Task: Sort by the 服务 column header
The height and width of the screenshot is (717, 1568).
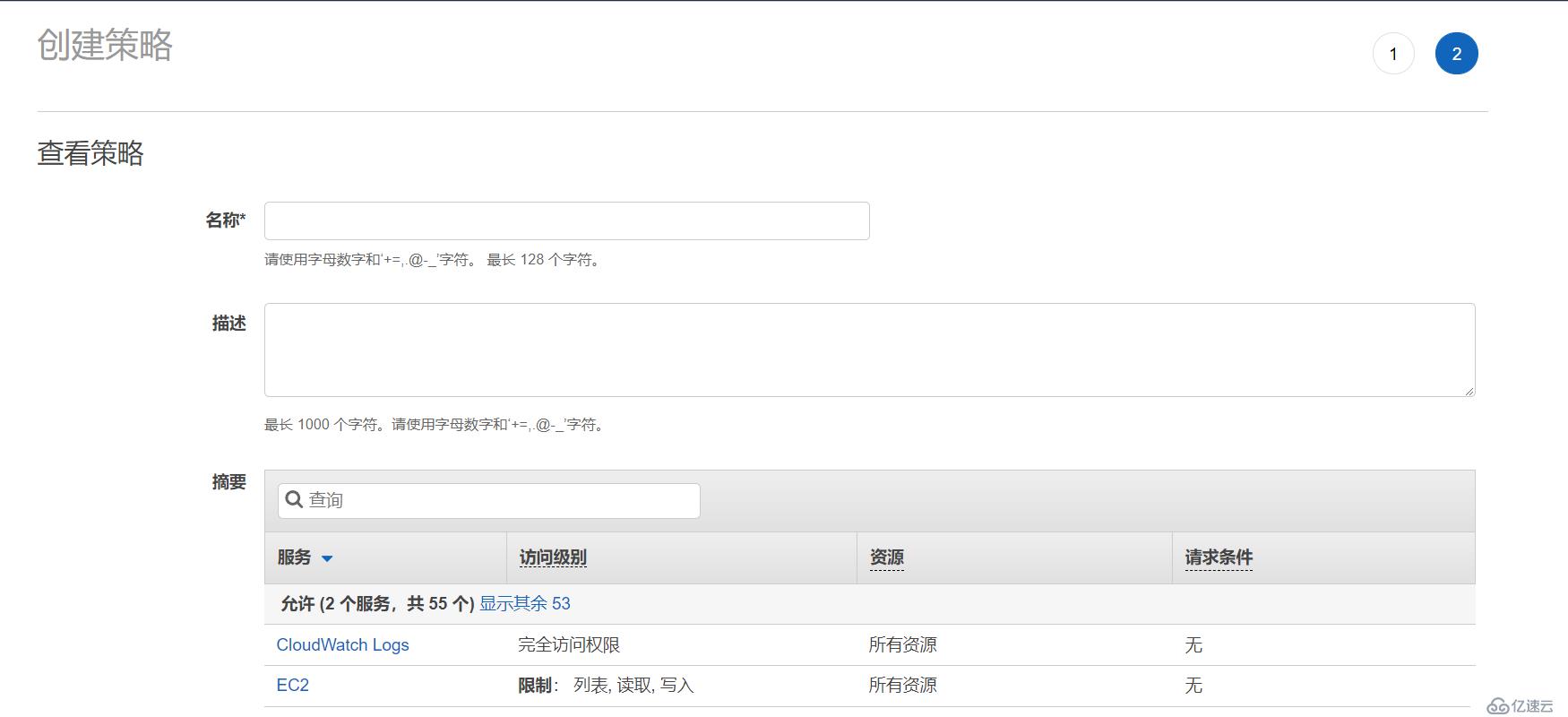Action: click(x=386, y=557)
